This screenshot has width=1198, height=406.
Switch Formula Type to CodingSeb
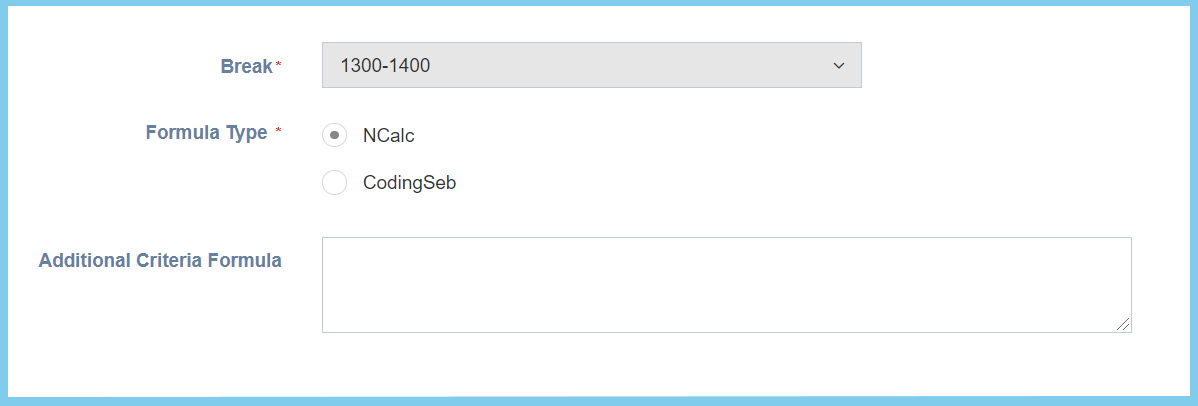(x=335, y=183)
